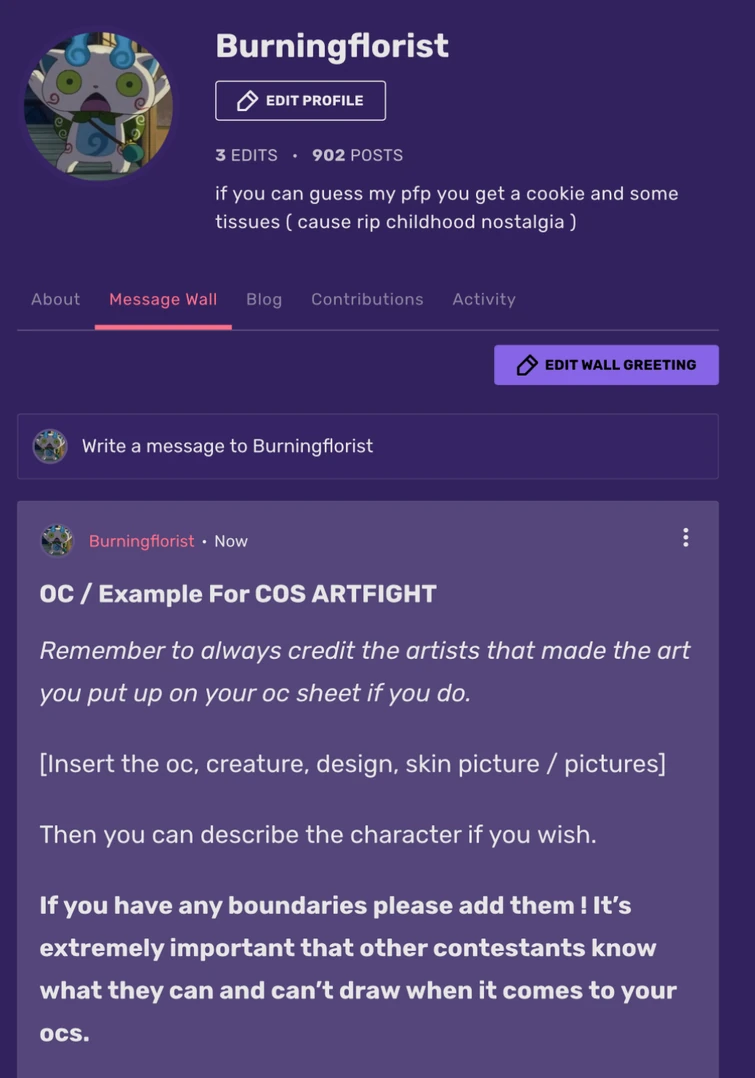Switch to the About tab
Image resolution: width=755 pixels, height=1078 pixels.
click(x=55, y=299)
